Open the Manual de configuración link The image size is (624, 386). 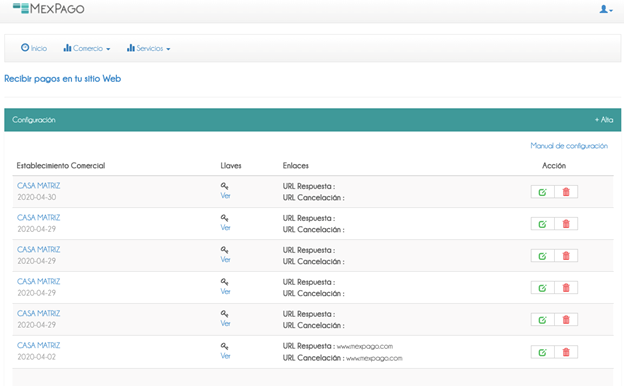click(x=569, y=146)
